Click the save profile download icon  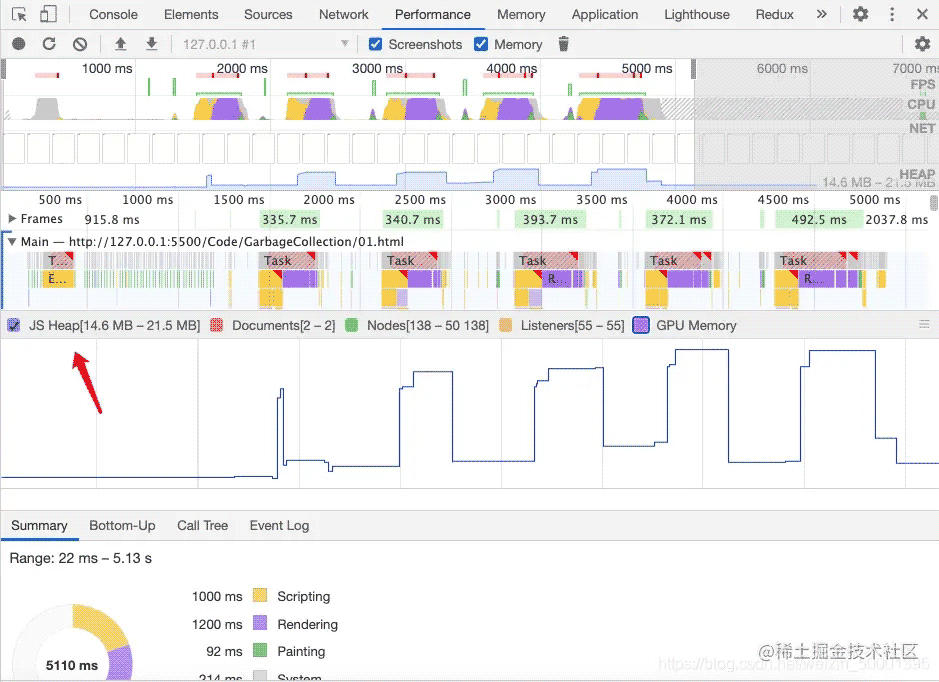pyautogui.click(x=152, y=44)
